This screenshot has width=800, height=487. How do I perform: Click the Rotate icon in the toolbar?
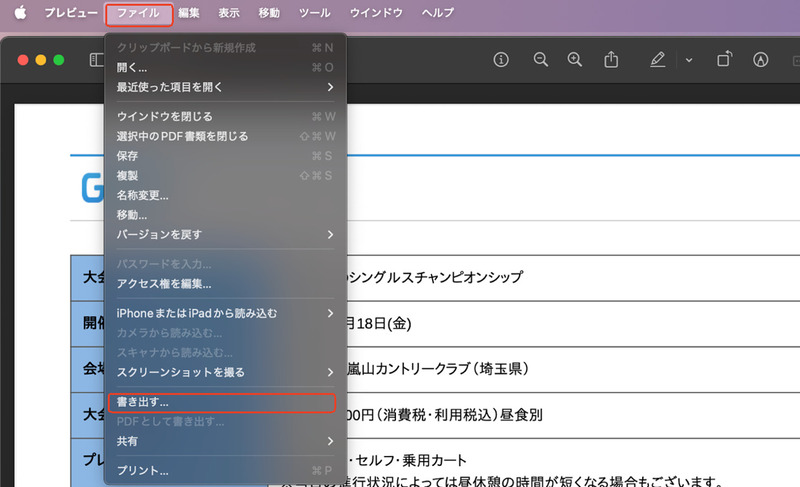click(724, 60)
